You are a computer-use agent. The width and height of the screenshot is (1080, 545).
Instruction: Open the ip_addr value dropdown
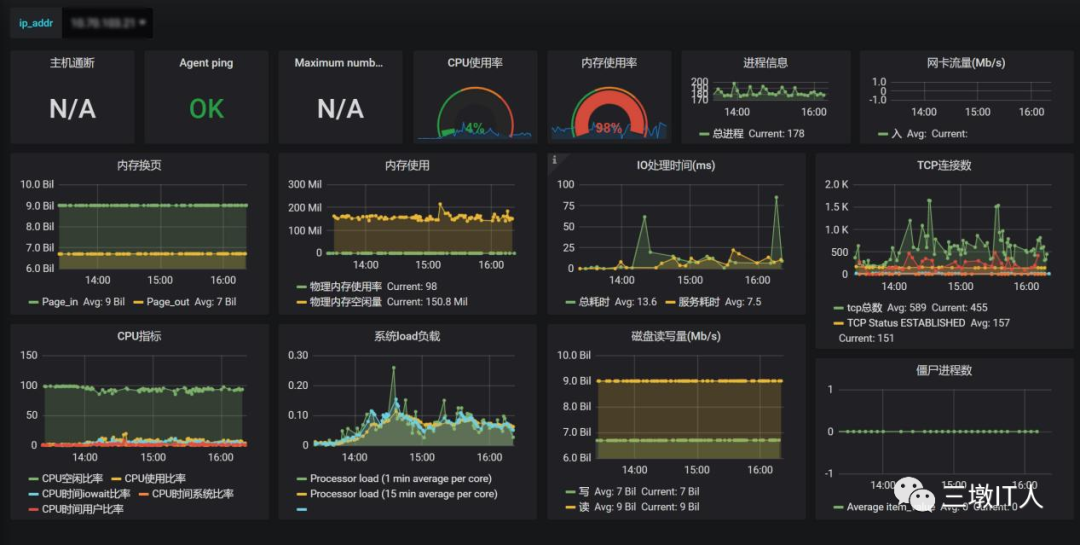pos(107,23)
